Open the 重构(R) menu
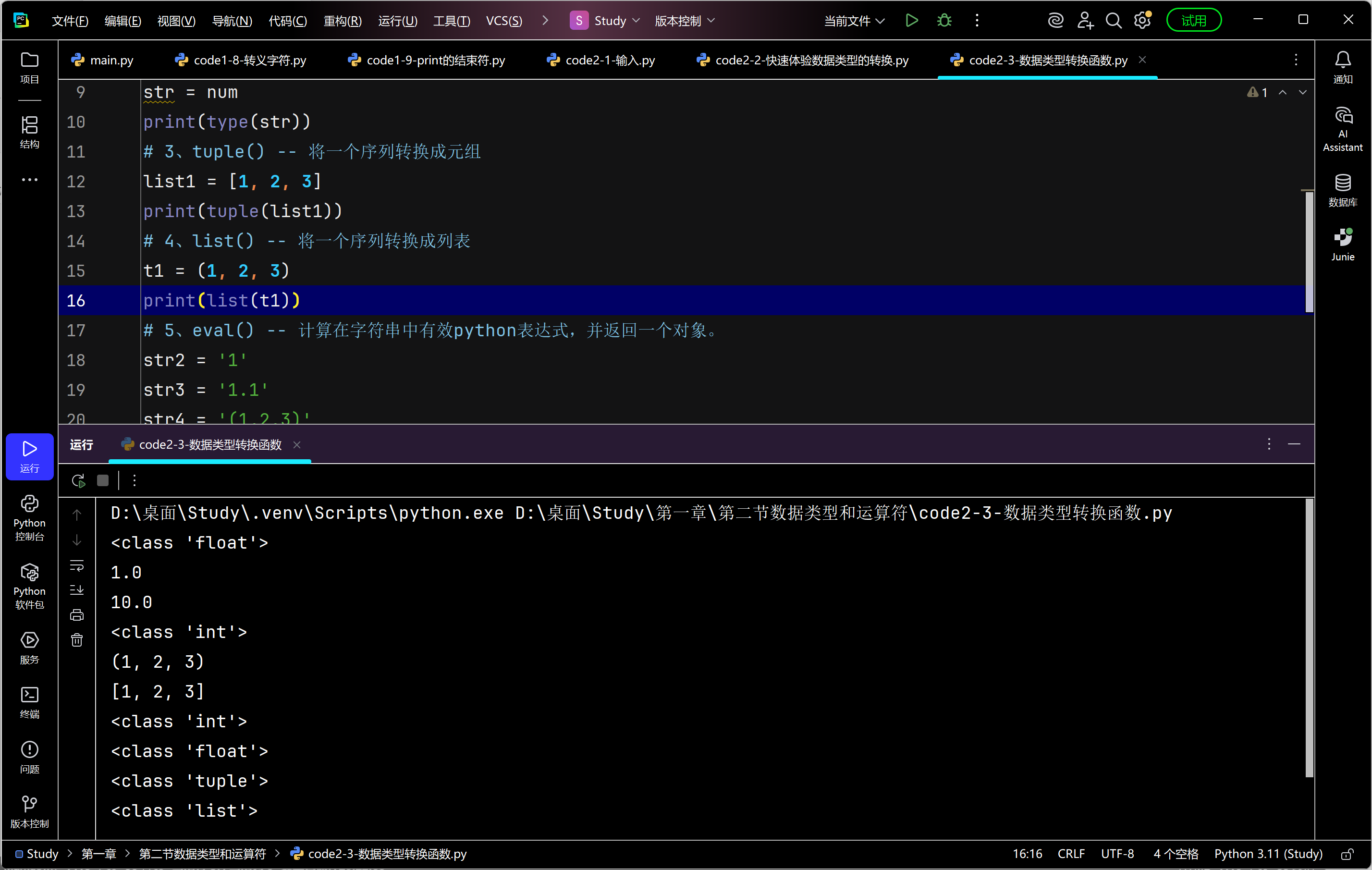This screenshot has width=1372, height=870. (342, 21)
